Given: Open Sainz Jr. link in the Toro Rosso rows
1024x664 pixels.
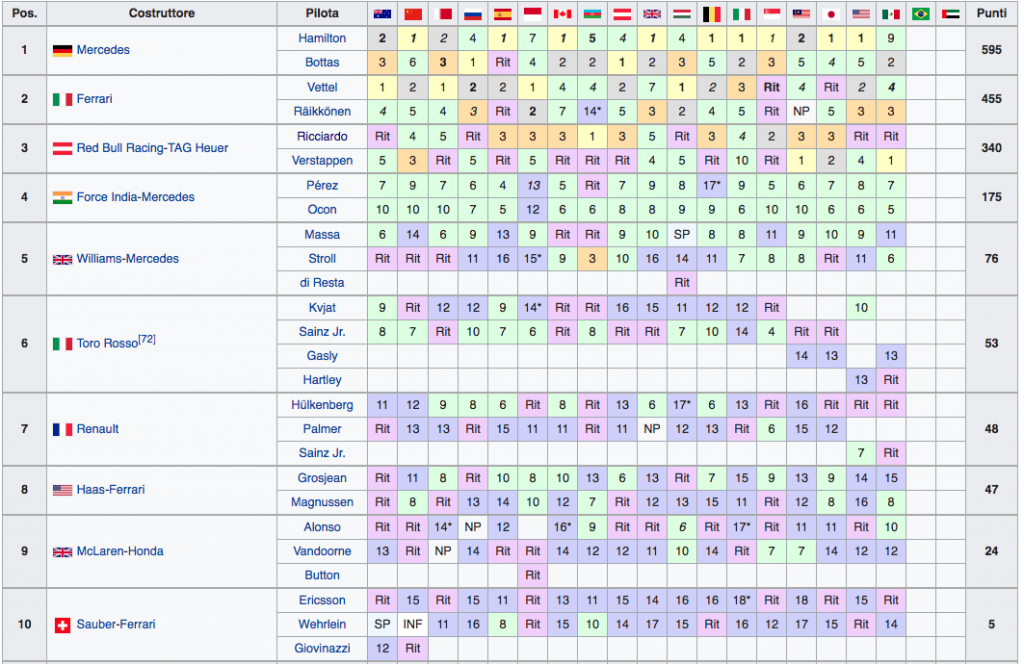Looking at the screenshot, I should pos(322,331).
